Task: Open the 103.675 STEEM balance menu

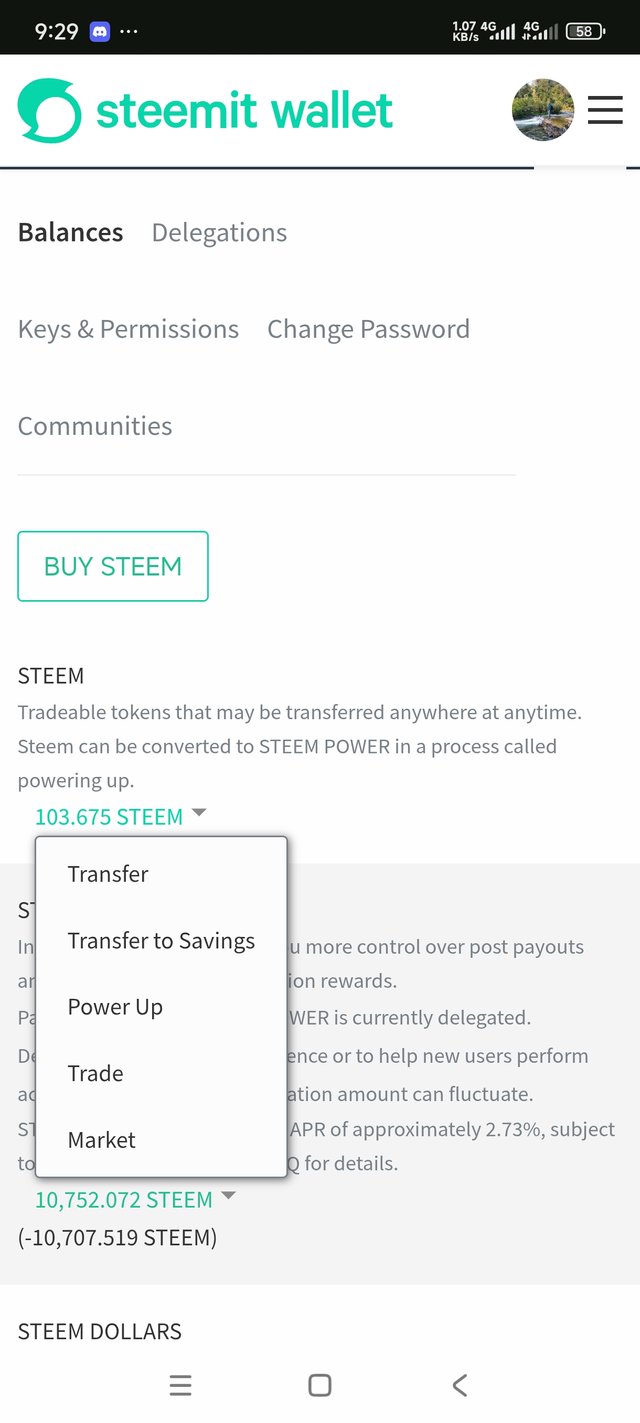Action: point(109,817)
